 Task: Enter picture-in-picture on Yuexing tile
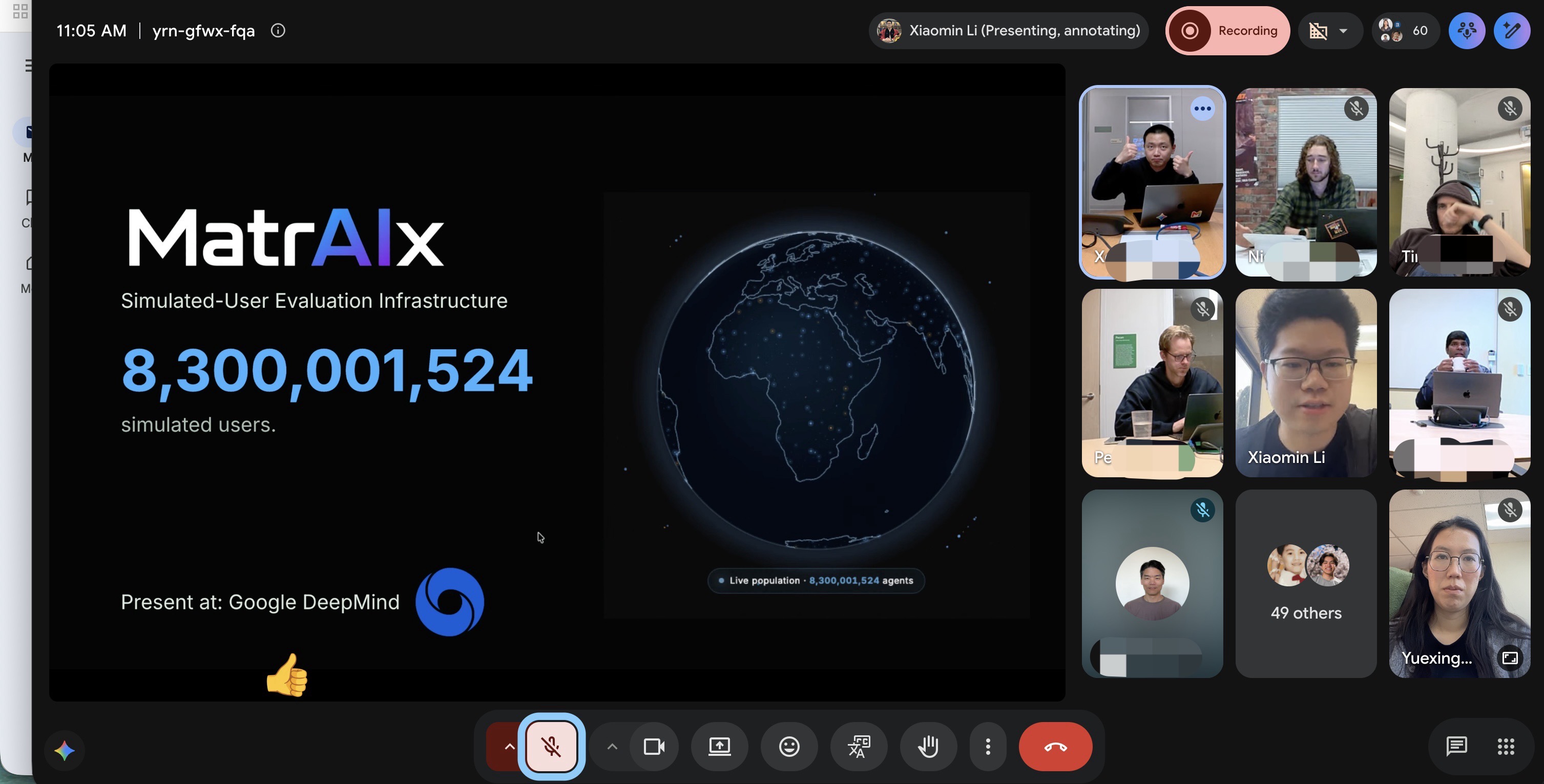point(1509,658)
